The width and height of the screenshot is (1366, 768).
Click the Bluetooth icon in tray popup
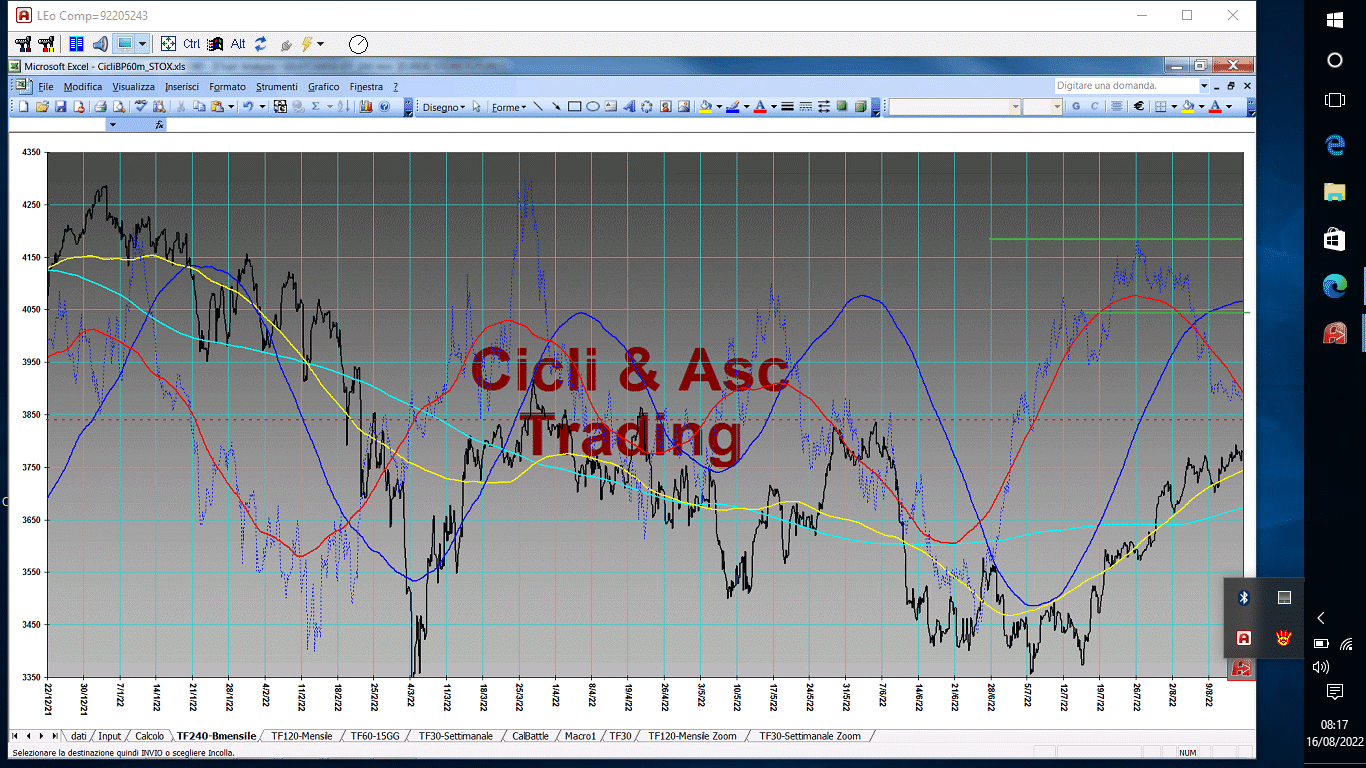click(1244, 598)
